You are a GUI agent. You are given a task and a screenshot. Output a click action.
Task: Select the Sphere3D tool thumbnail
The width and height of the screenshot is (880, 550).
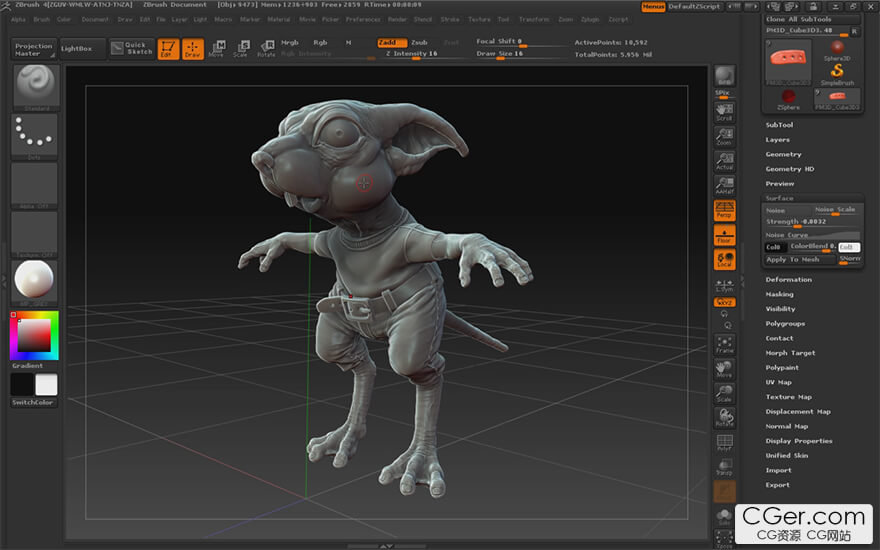[x=837, y=51]
